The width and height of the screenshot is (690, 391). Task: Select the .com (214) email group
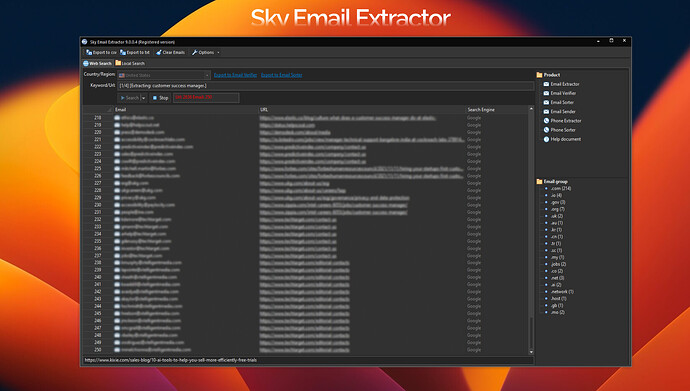click(561, 188)
